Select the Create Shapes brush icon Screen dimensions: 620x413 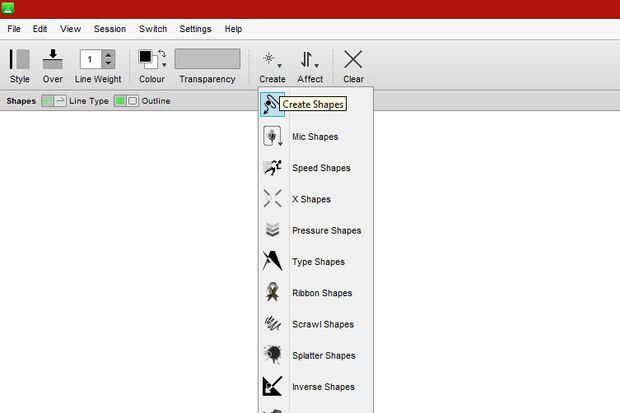272,105
